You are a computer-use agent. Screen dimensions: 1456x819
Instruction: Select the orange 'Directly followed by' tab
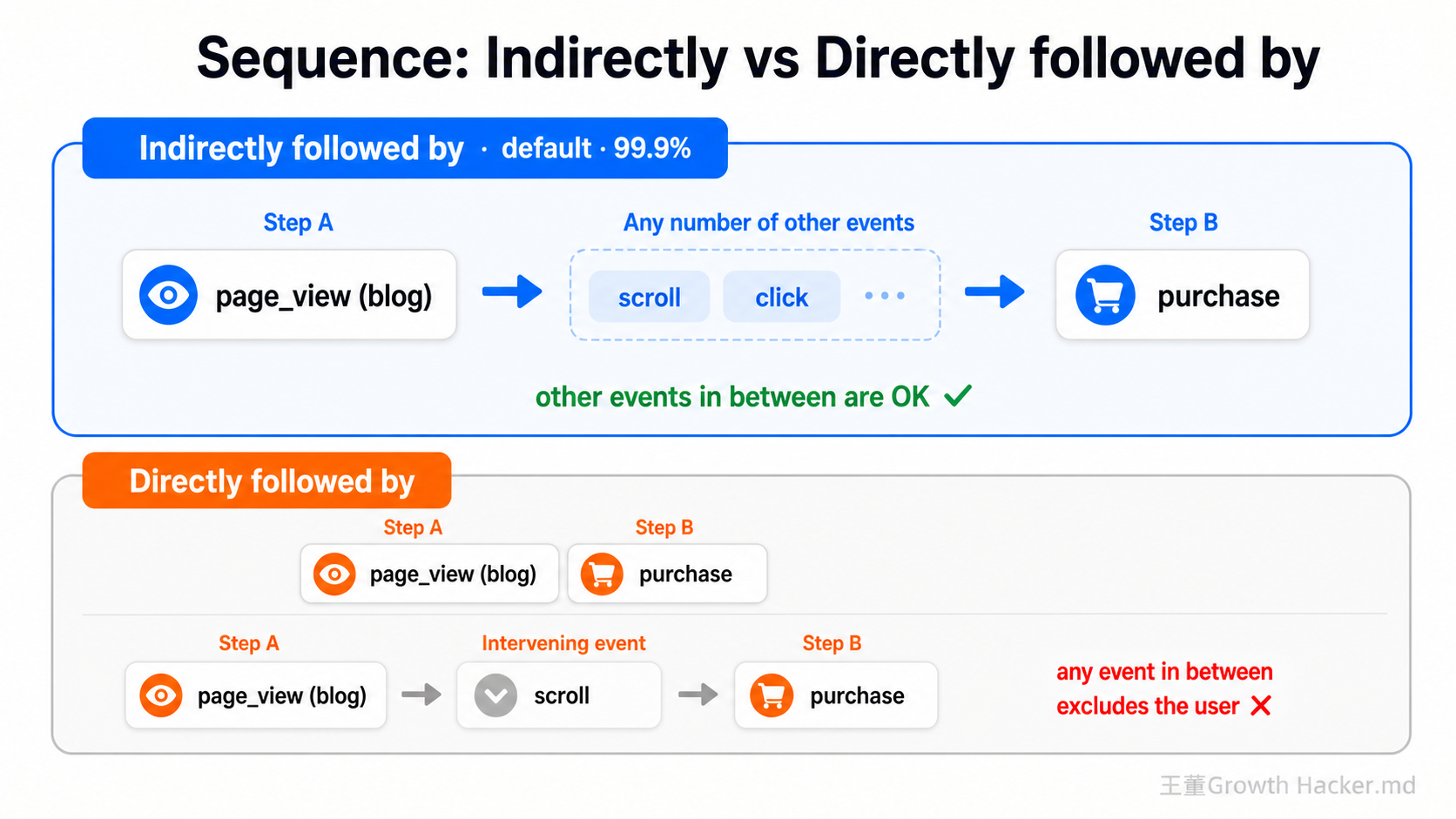266,480
